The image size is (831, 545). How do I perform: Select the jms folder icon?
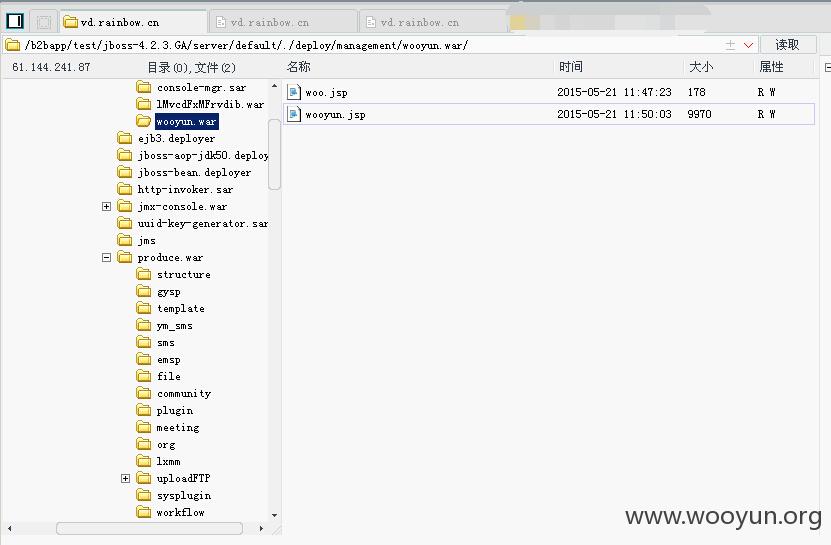[125, 240]
